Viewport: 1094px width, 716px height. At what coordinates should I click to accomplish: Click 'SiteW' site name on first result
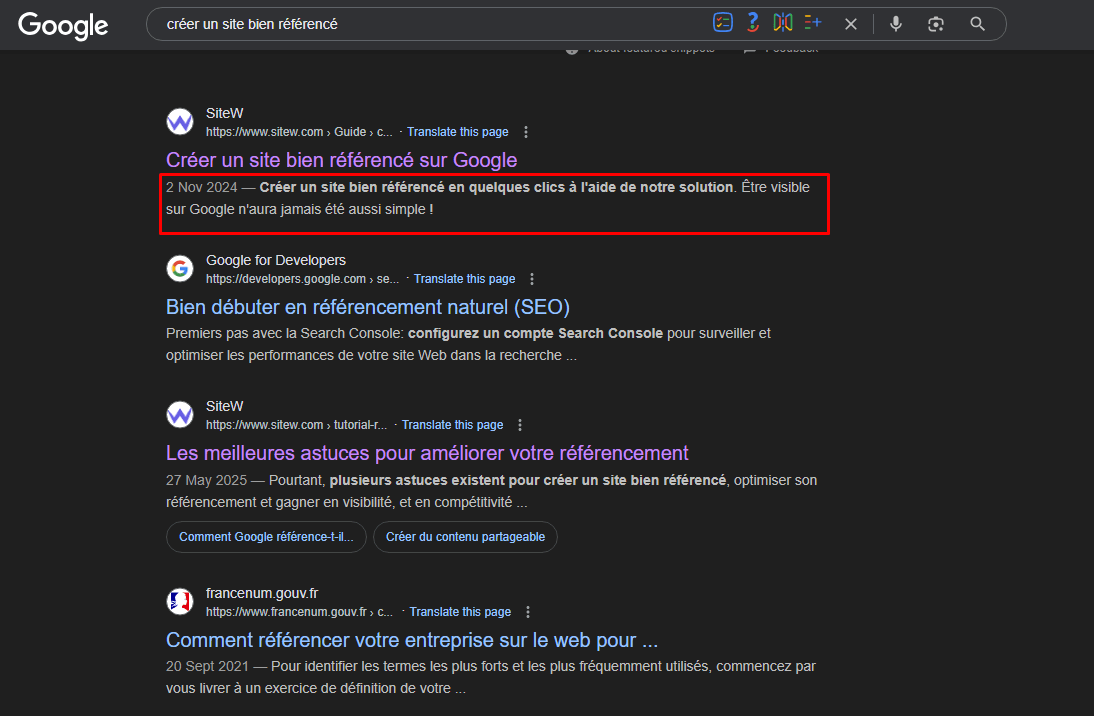[225, 113]
